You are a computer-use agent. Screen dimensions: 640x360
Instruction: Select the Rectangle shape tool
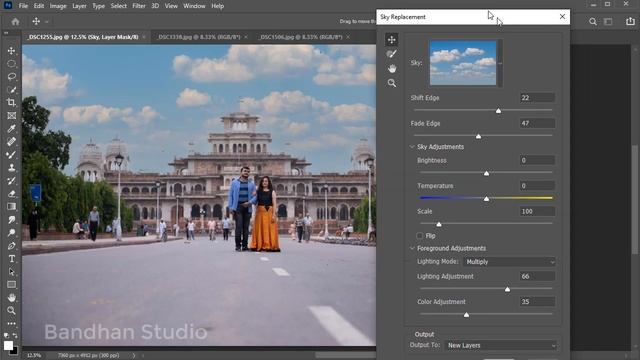[x=11, y=284]
